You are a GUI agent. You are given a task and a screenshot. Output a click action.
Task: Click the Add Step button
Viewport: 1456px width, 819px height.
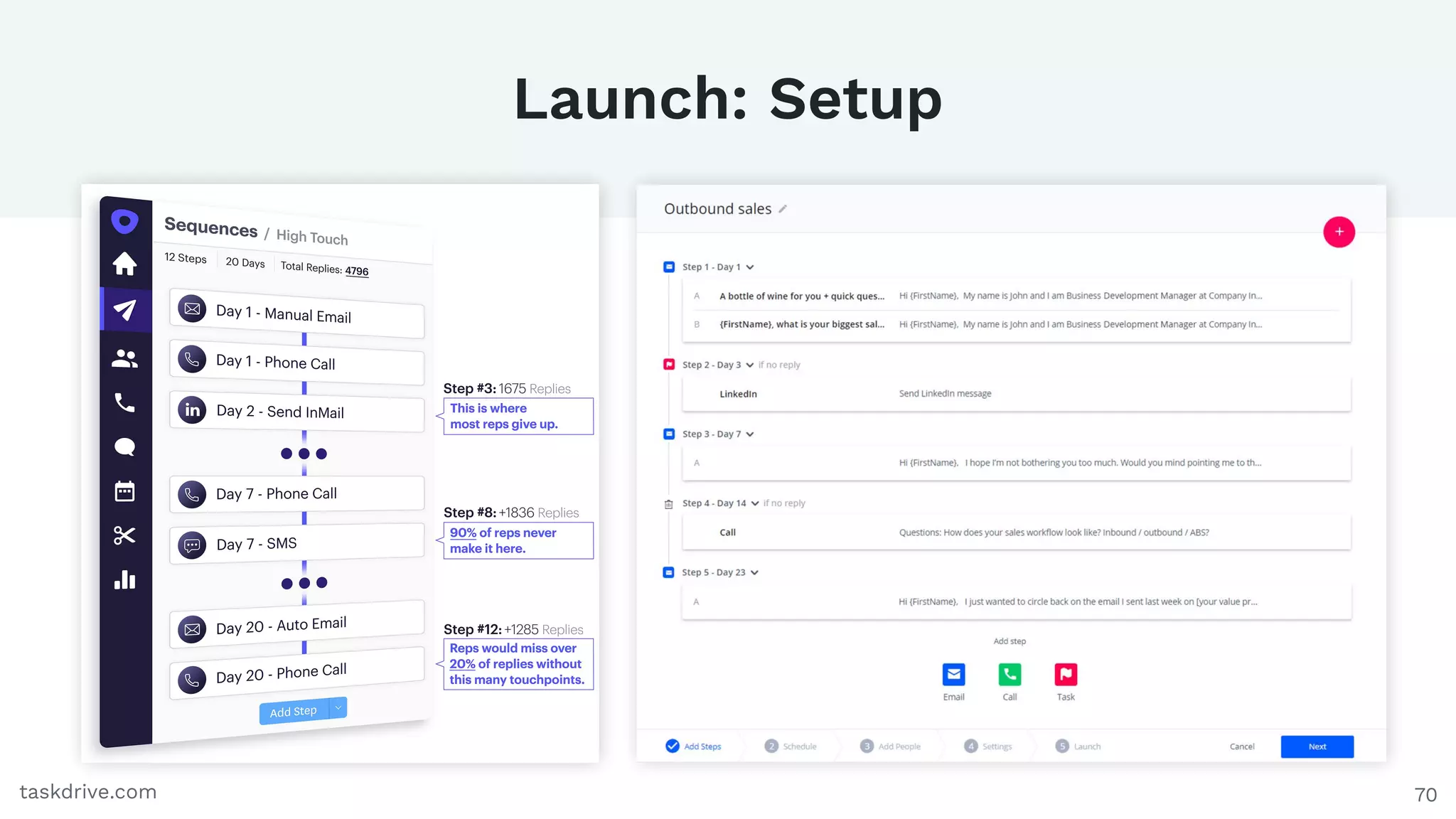pos(294,712)
